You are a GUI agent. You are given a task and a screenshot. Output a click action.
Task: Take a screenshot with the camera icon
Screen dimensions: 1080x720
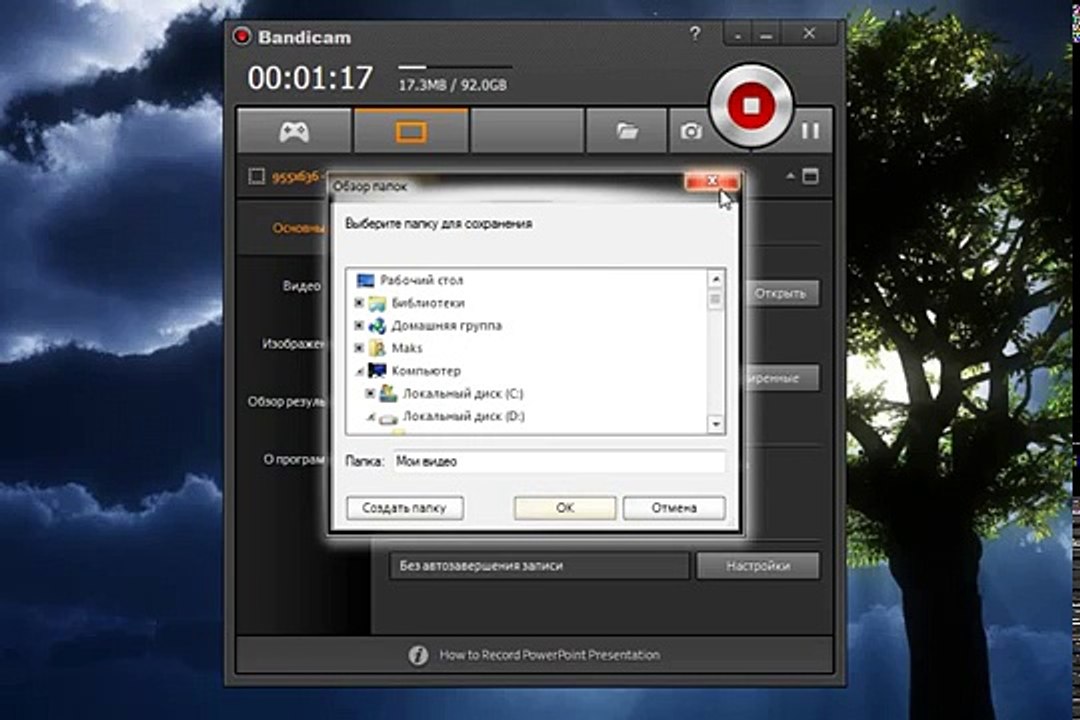point(691,131)
